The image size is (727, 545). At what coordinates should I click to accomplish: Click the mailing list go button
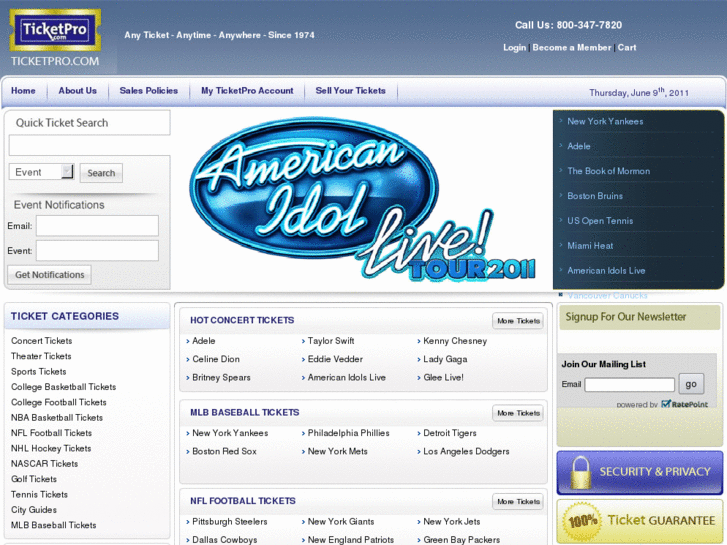[x=691, y=384]
